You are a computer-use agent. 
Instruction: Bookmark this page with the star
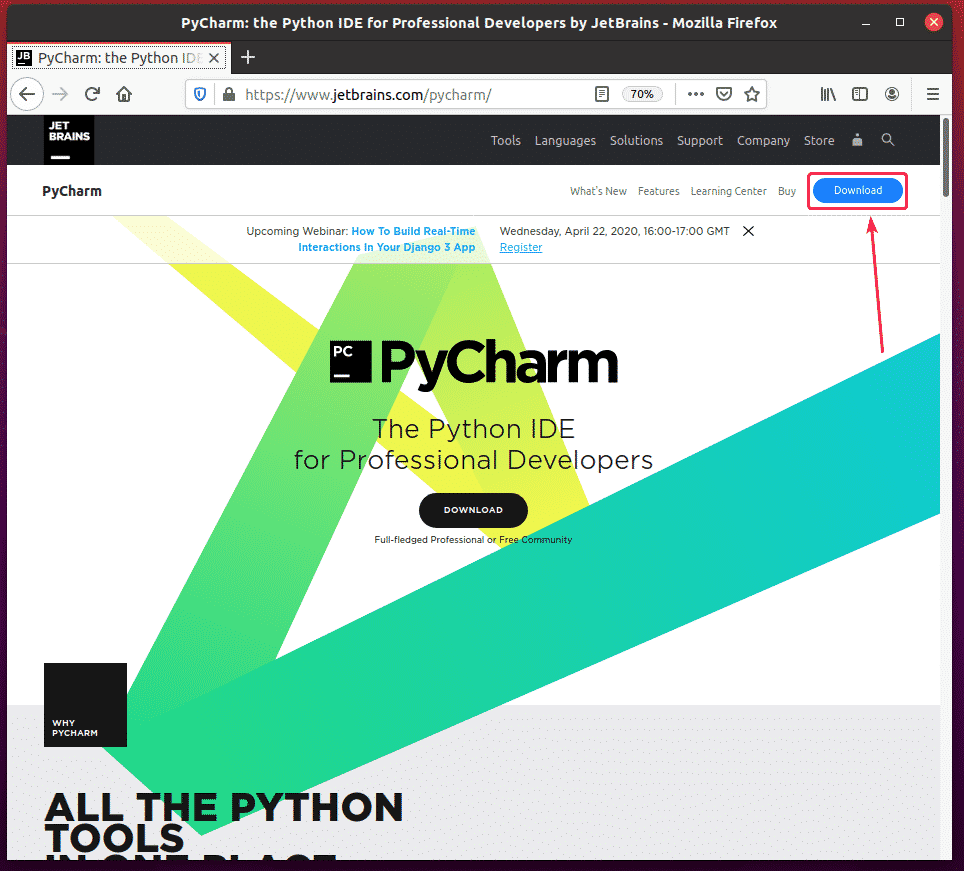pos(752,94)
